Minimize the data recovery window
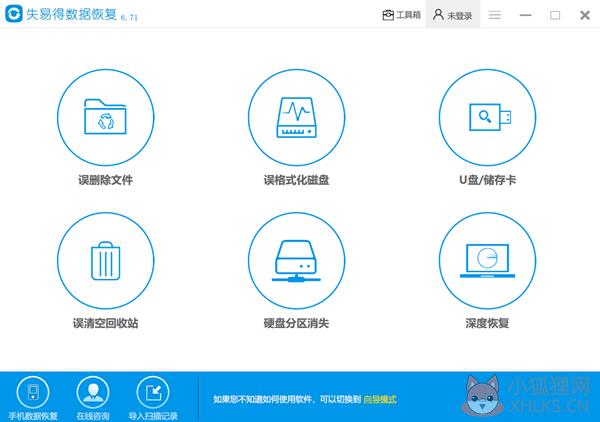The height and width of the screenshot is (422, 600). tap(525, 15)
